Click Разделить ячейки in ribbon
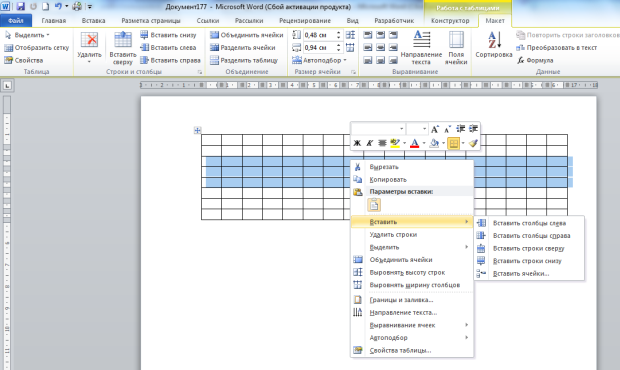 [242, 47]
